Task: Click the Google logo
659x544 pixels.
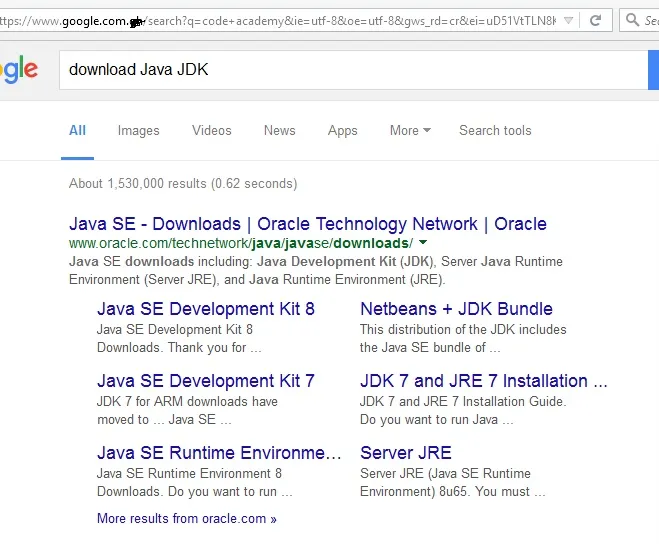Action: pyautogui.click(x=19, y=70)
